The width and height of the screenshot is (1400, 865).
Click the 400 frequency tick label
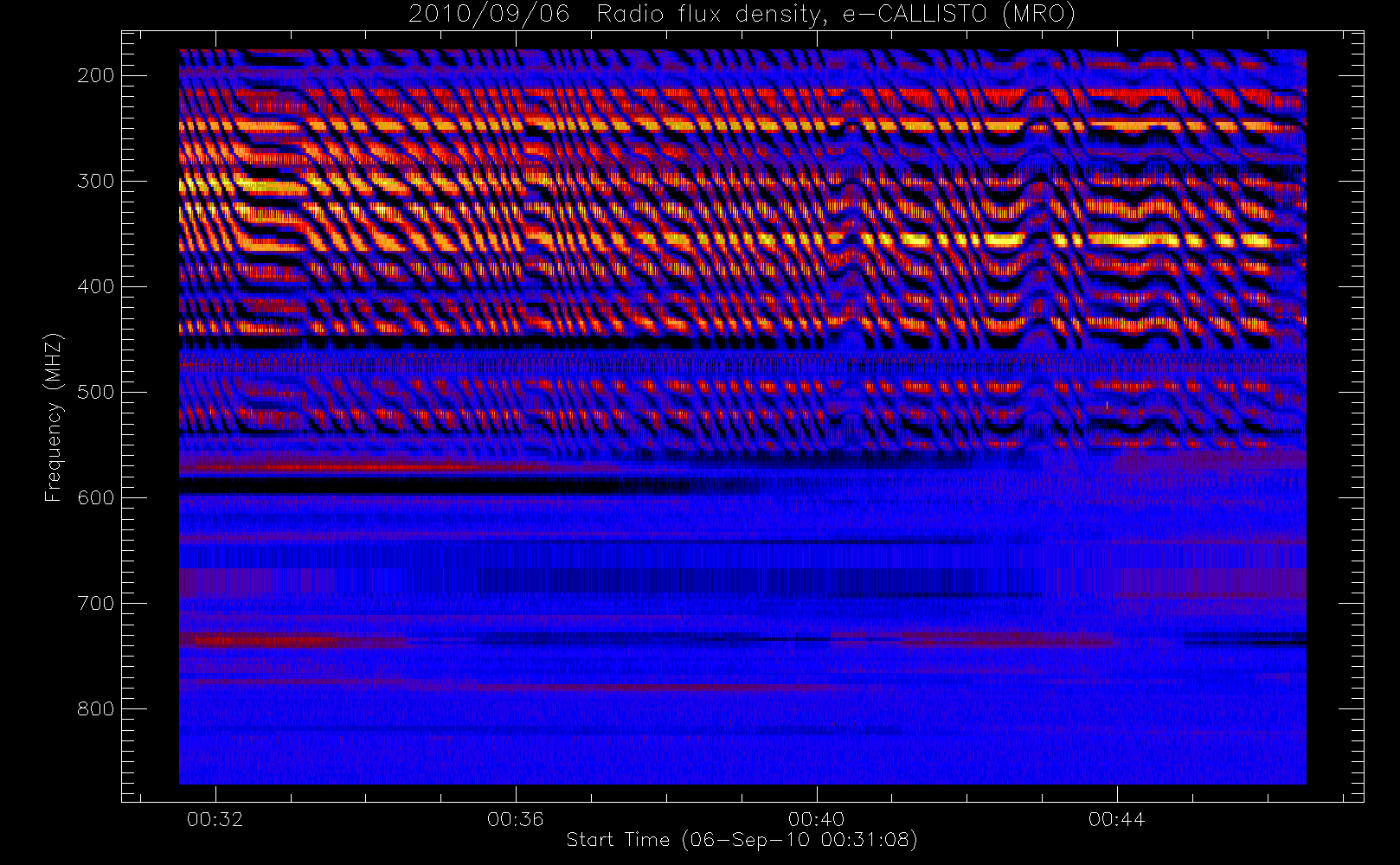tap(96, 286)
